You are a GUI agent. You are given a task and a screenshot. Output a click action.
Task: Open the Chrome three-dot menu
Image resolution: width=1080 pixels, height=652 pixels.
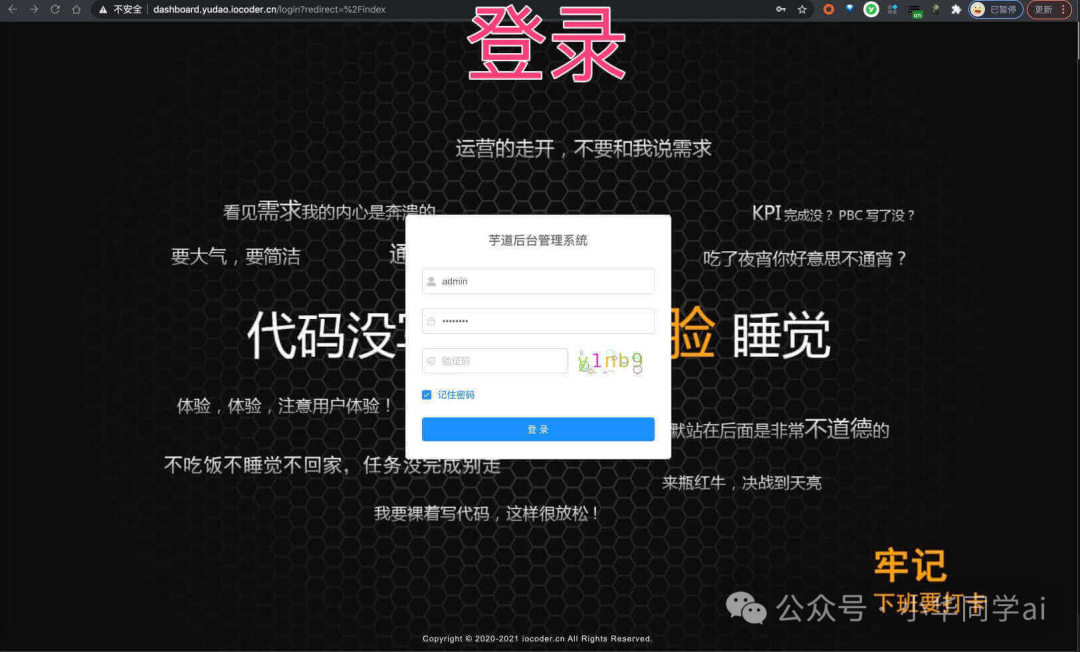click(1065, 9)
